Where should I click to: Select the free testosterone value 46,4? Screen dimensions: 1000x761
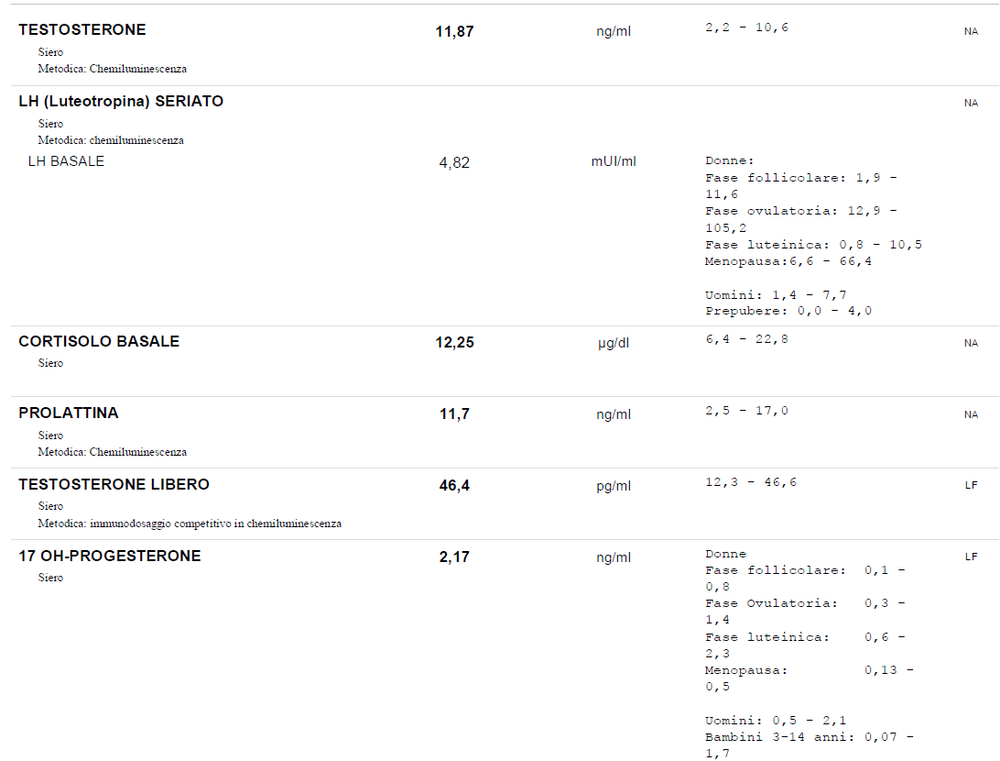click(x=454, y=486)
